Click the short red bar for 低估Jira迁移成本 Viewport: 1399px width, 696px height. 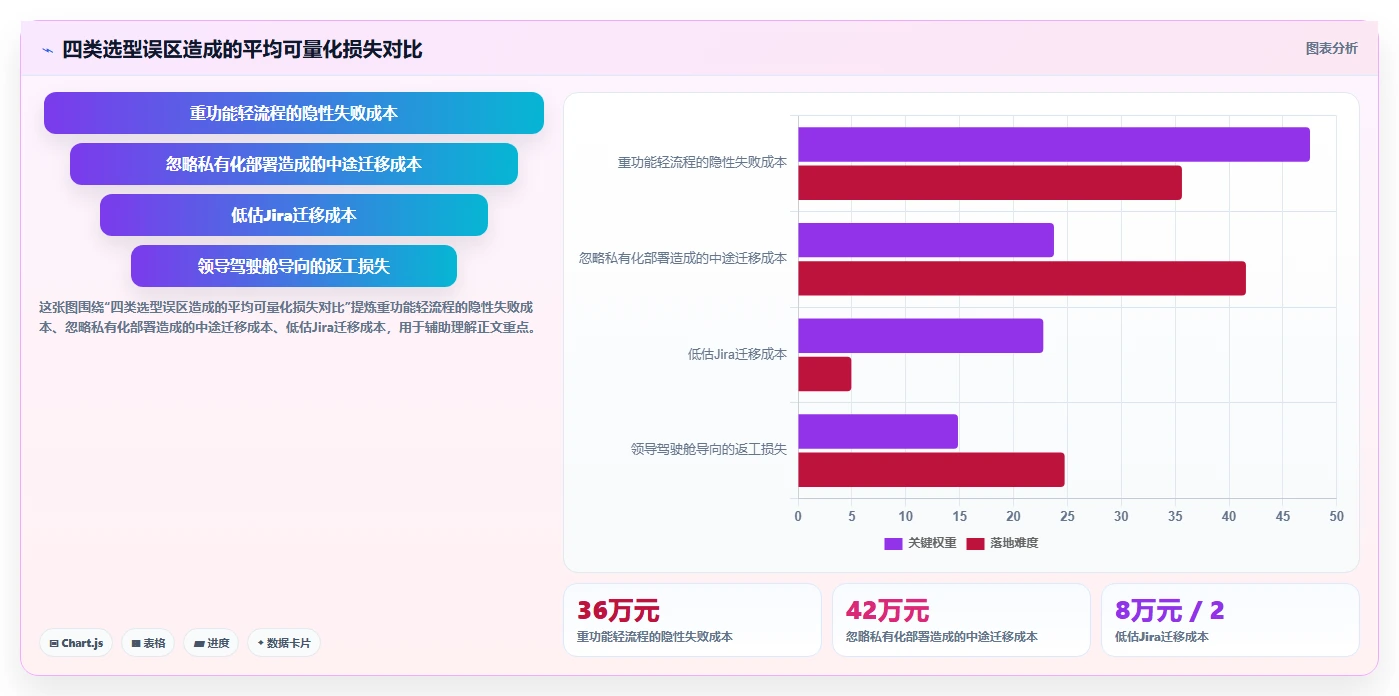(824, 374)
